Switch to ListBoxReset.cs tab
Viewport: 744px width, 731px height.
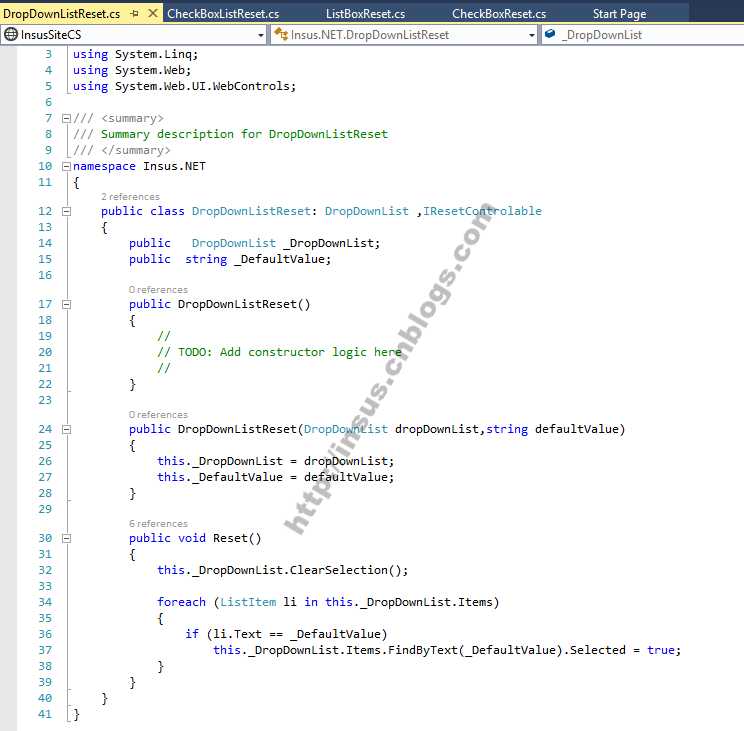pos(365,14)
